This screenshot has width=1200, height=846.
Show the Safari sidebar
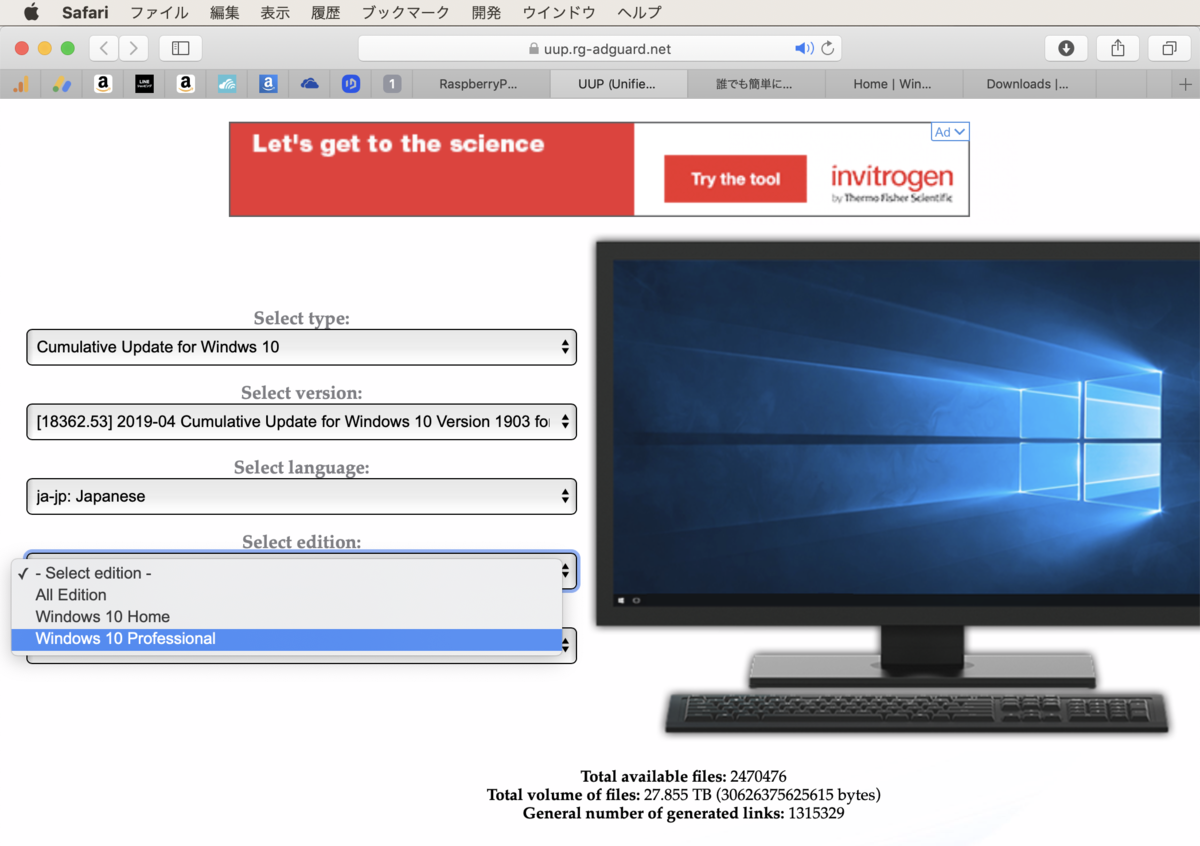[181, 48]
